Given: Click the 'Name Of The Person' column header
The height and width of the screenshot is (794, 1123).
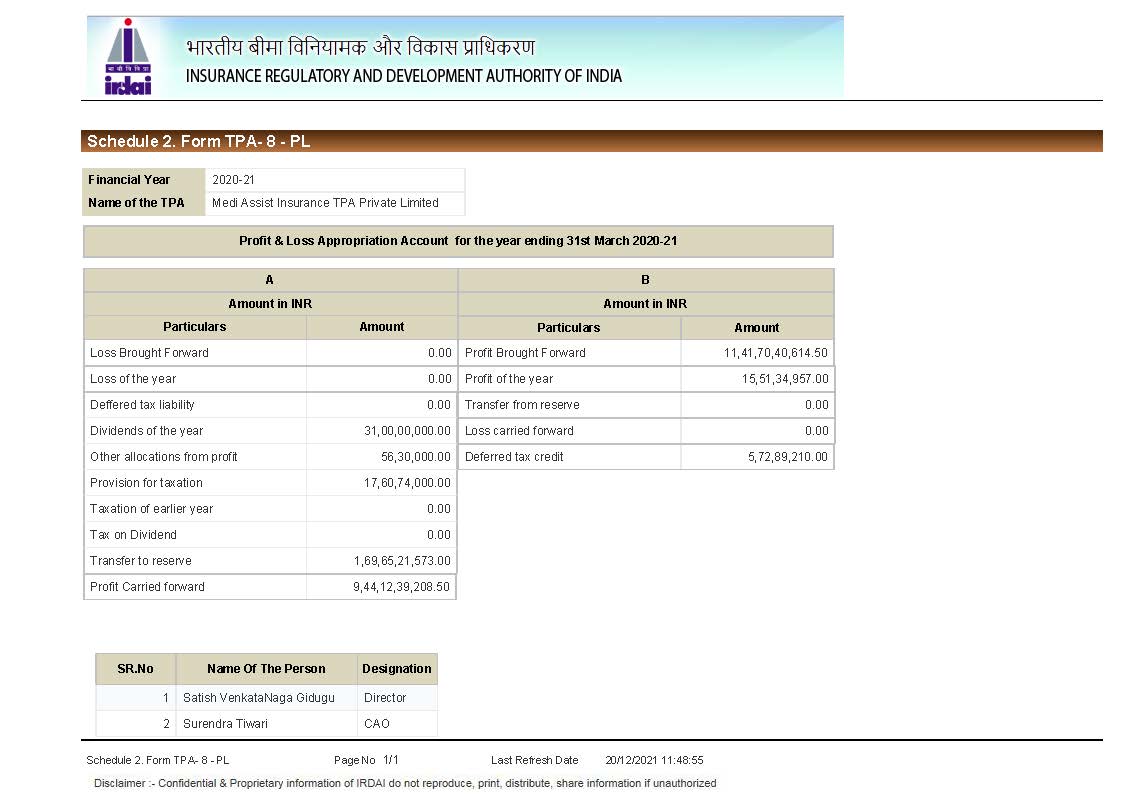Looking at the screenshot, I should 266,669.
